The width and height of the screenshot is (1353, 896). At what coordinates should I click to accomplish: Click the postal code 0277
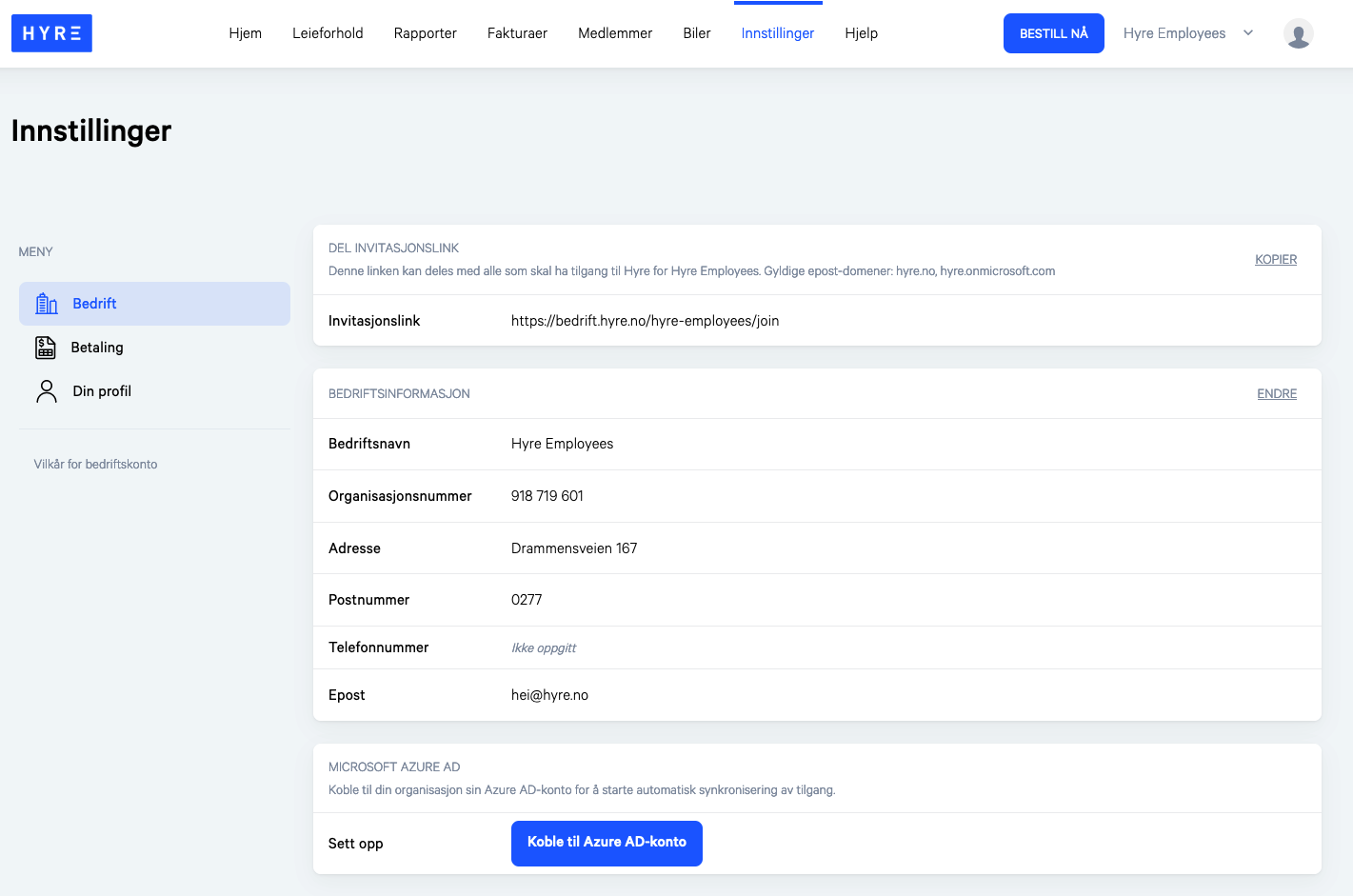pyautogui.click(x=527, y=600)
